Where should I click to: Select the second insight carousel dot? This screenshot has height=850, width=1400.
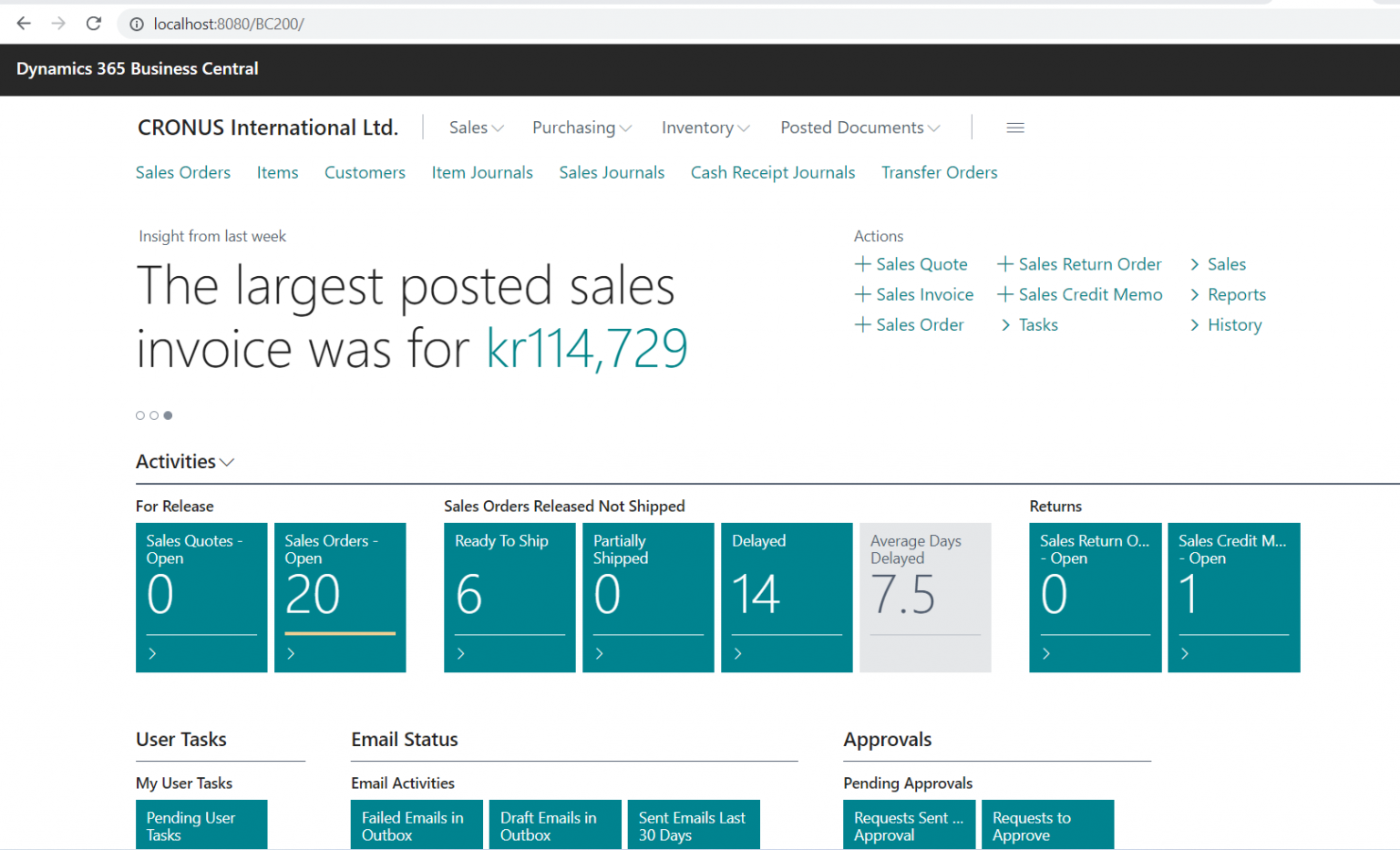pos(154,415)
